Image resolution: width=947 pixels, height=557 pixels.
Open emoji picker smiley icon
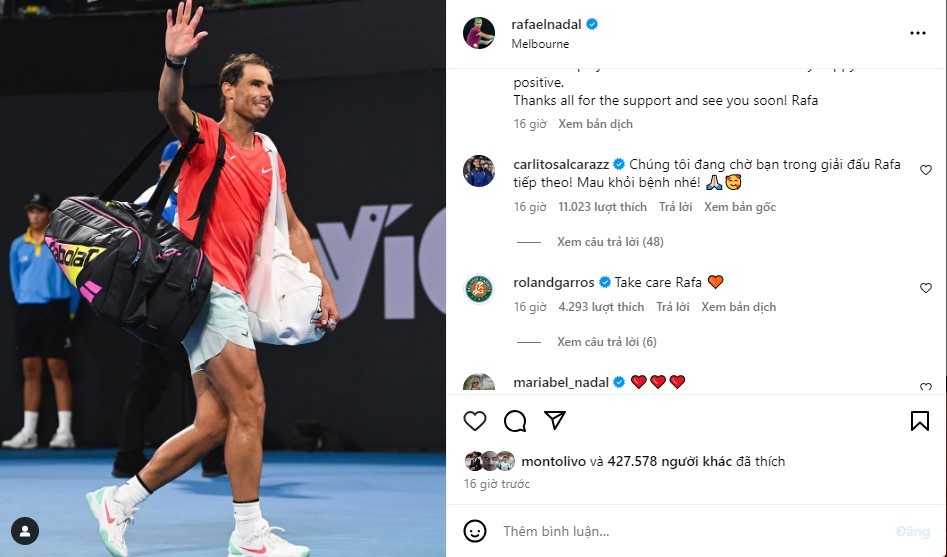tap(475, 531)
